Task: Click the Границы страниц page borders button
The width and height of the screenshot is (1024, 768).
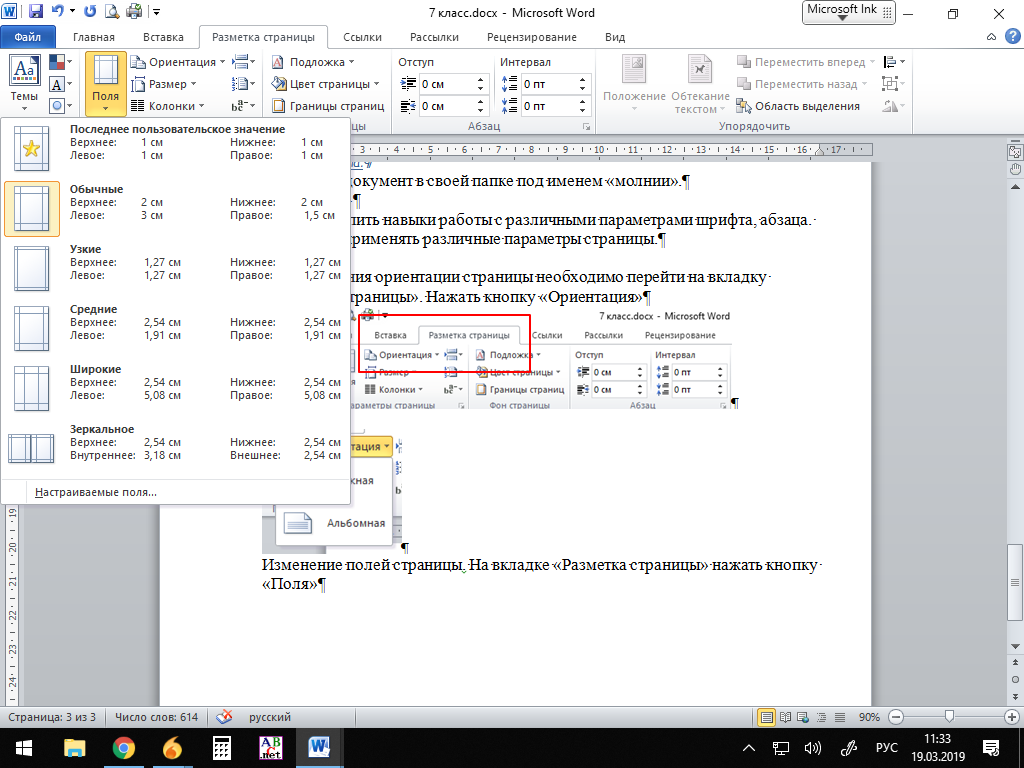Action: (x=328, y=106)
